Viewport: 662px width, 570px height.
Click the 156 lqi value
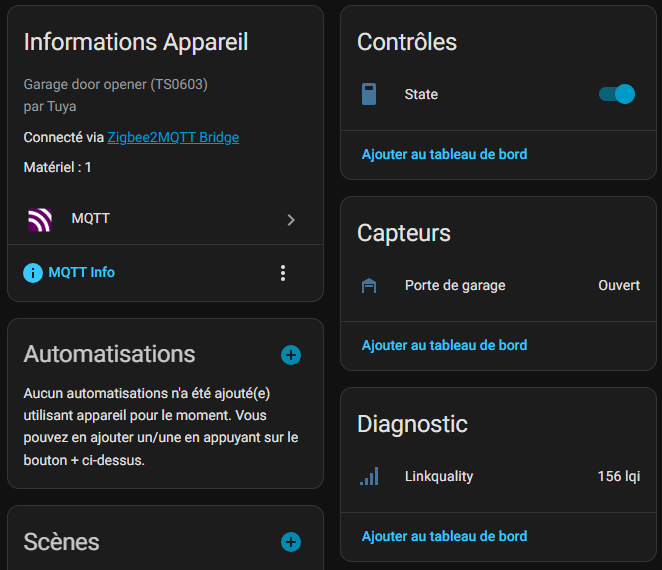(x=618, y=477)
